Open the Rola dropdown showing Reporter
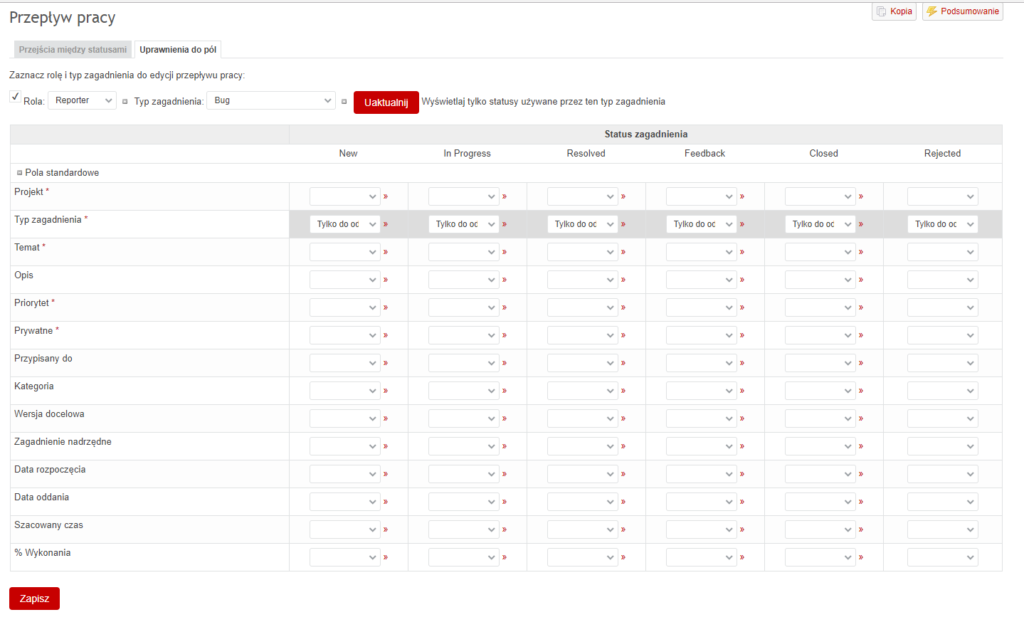Screen dimensions: 1024x627 point(82,101)
